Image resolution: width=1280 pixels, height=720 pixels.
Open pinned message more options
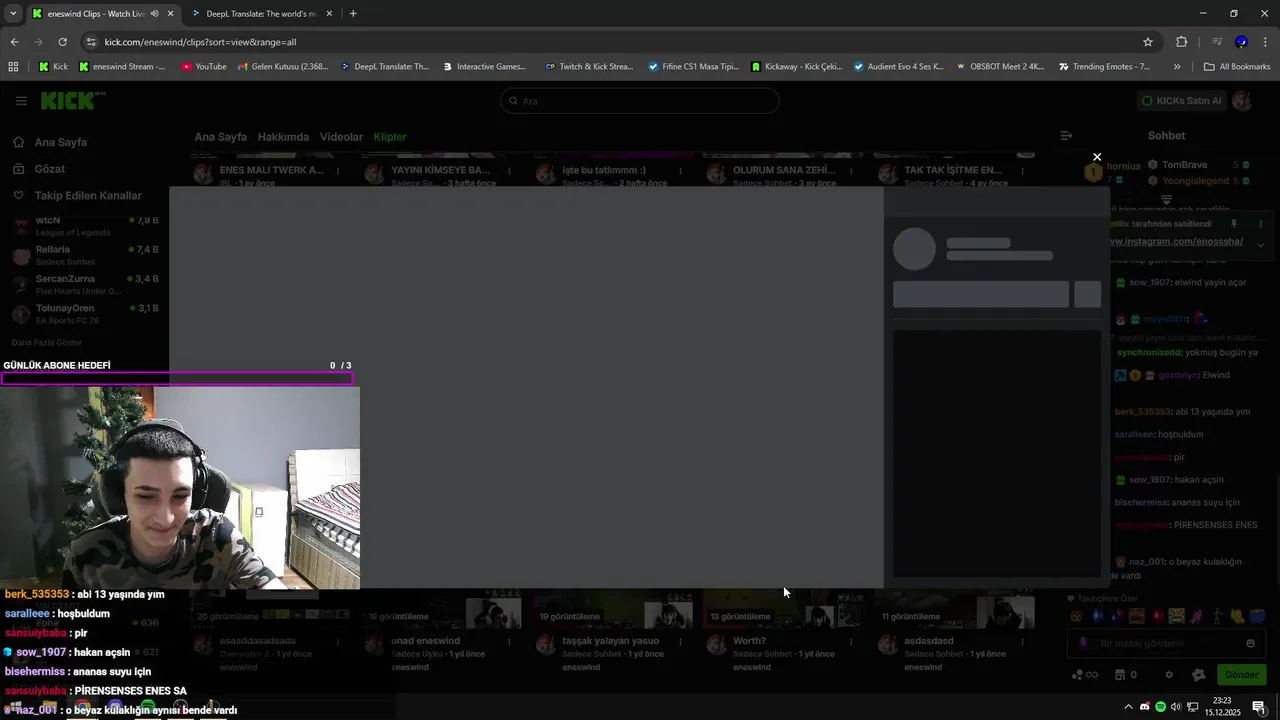click(1260, 224)
